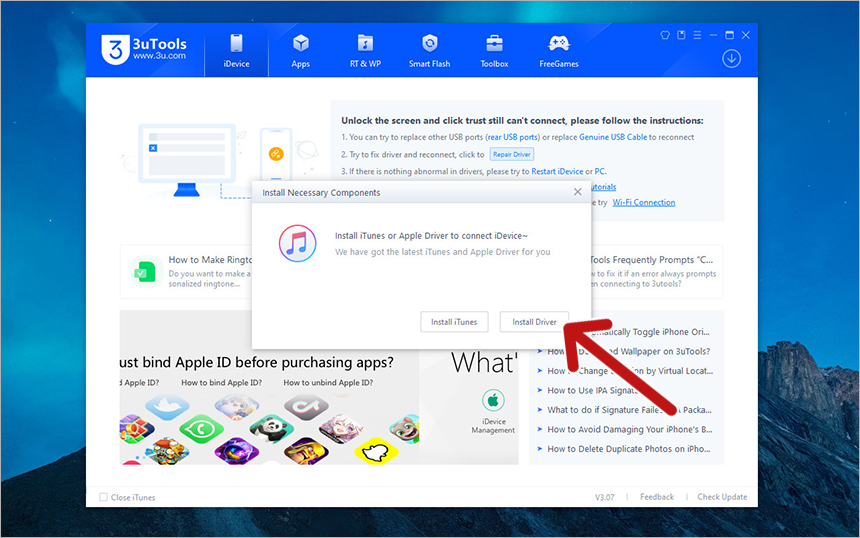Click the Feedback link

657,497
